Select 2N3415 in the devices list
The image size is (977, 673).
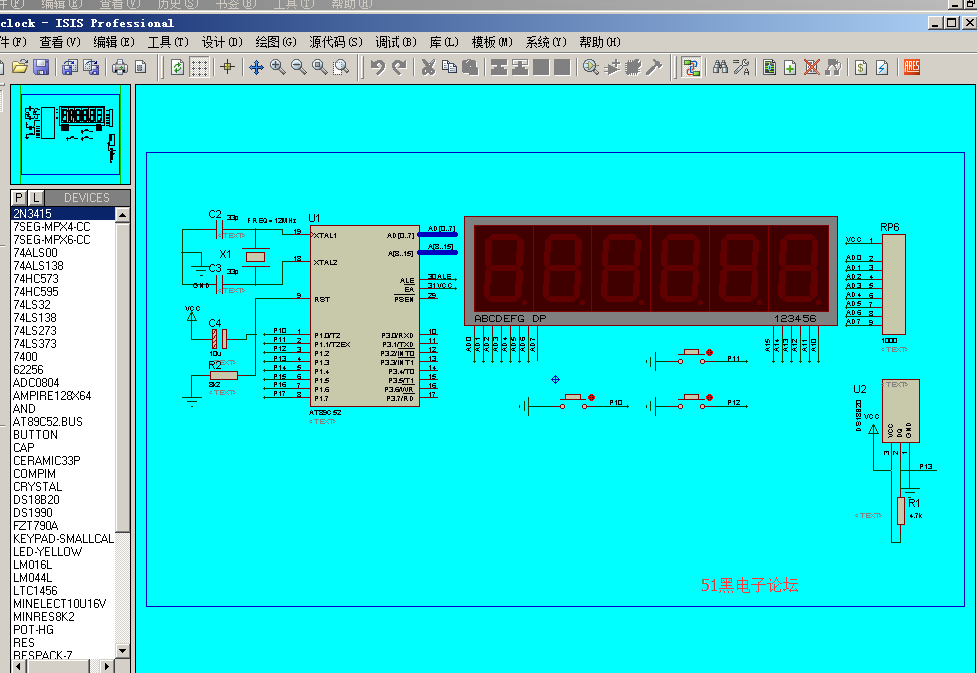pyautogui.click(x=63, y=214)
